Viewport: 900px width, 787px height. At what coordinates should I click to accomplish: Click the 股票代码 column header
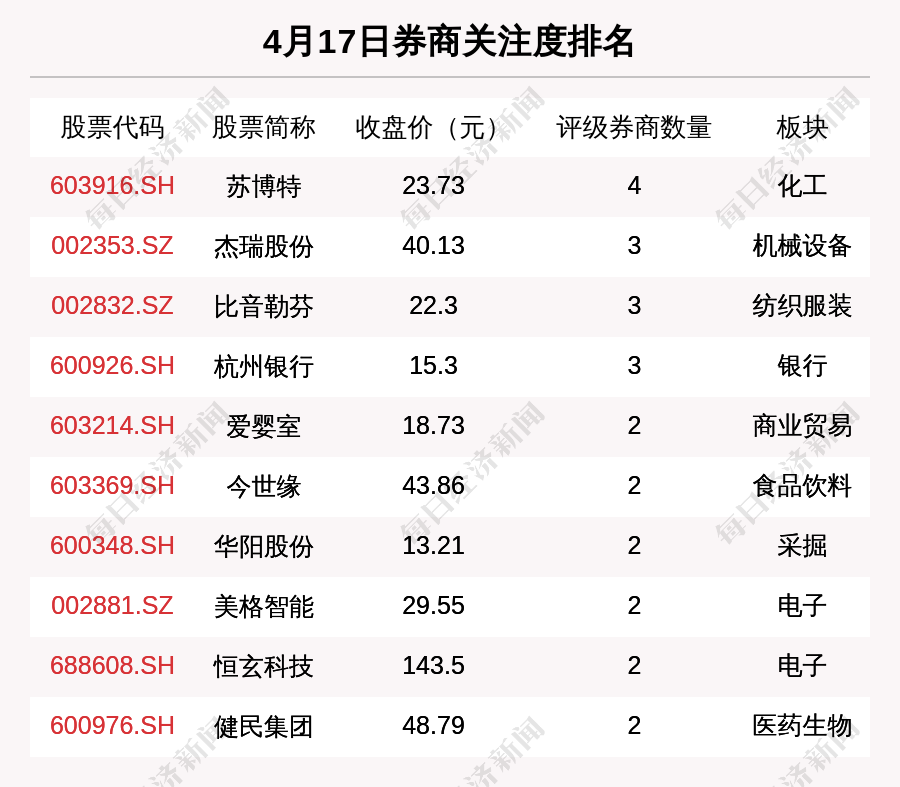112,127
